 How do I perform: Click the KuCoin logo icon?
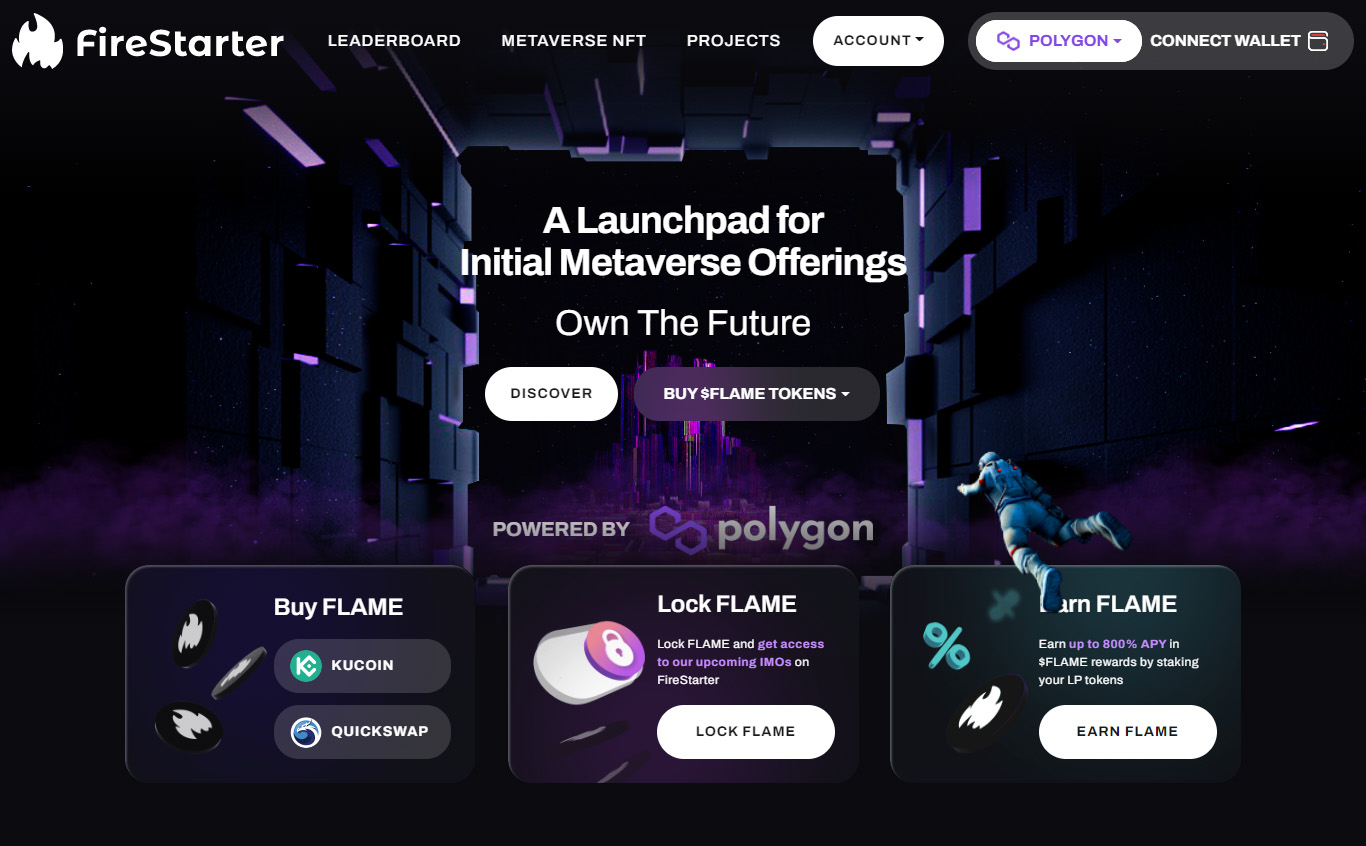[306, 665]
